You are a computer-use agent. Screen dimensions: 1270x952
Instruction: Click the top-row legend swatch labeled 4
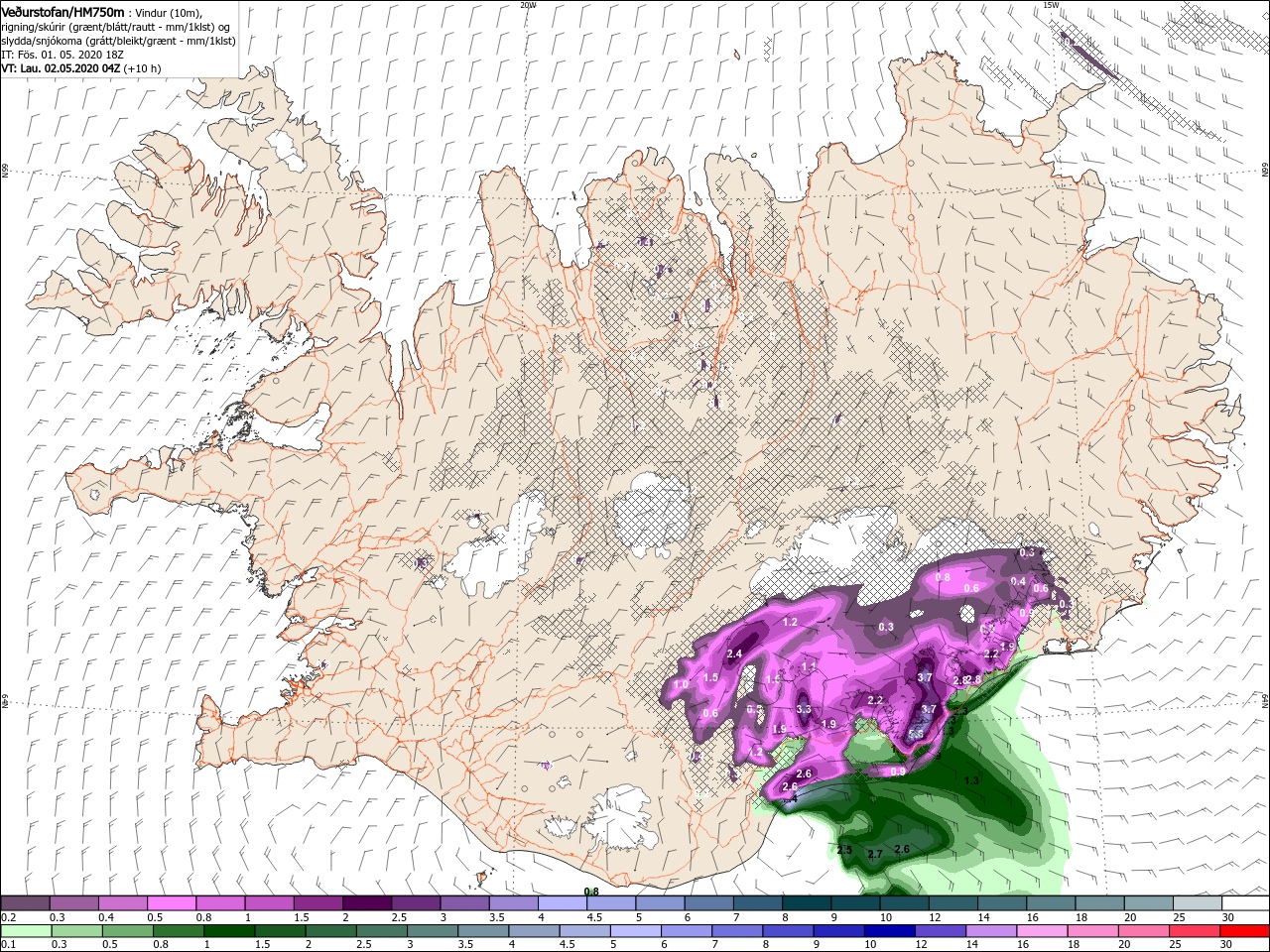(x=562, y=903)
